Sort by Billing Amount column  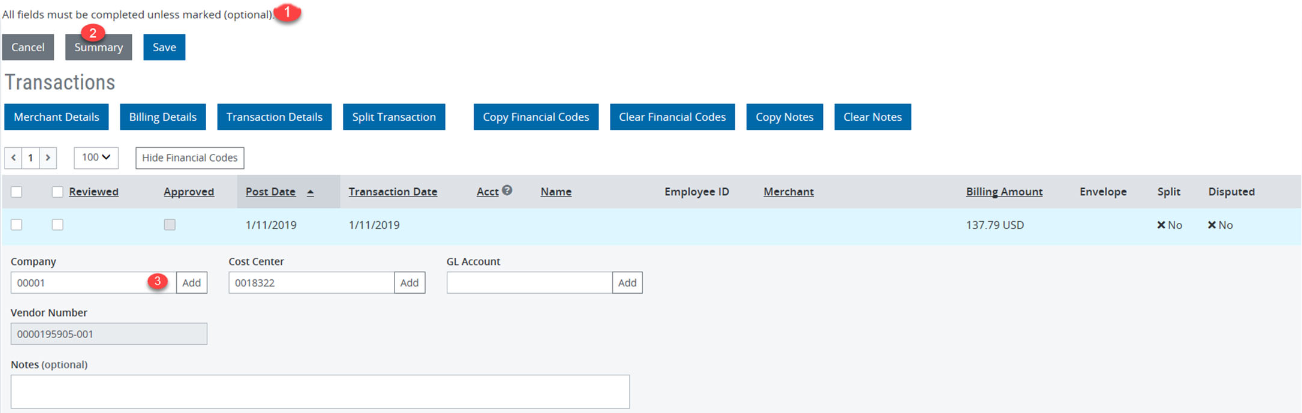[1003, 192]
